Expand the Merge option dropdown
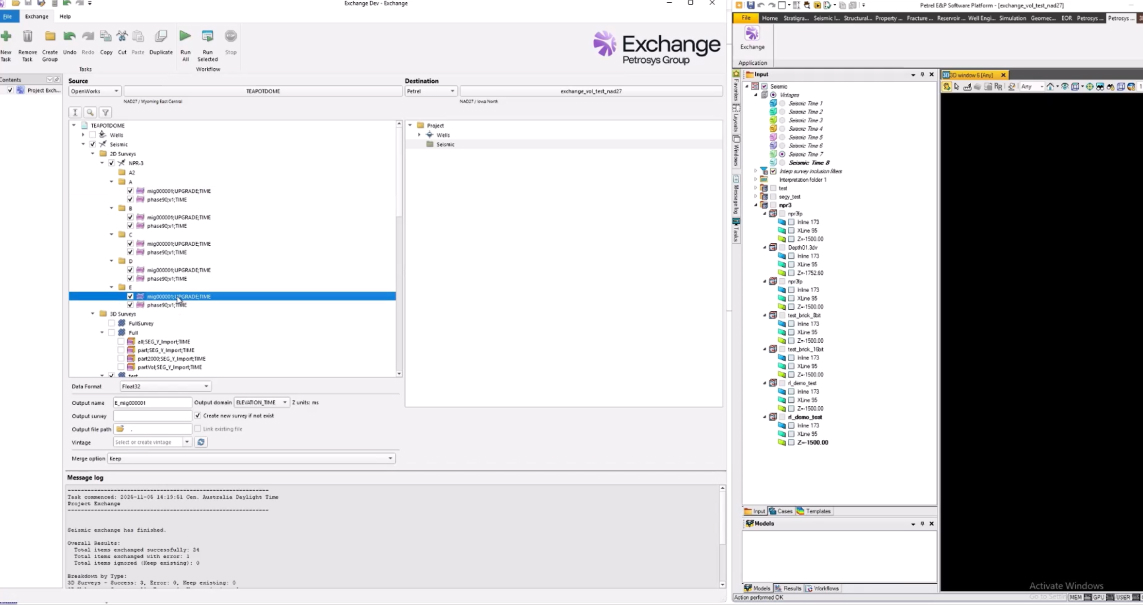The height and width of the screenshot is (605, 1143). click(250, 459)
